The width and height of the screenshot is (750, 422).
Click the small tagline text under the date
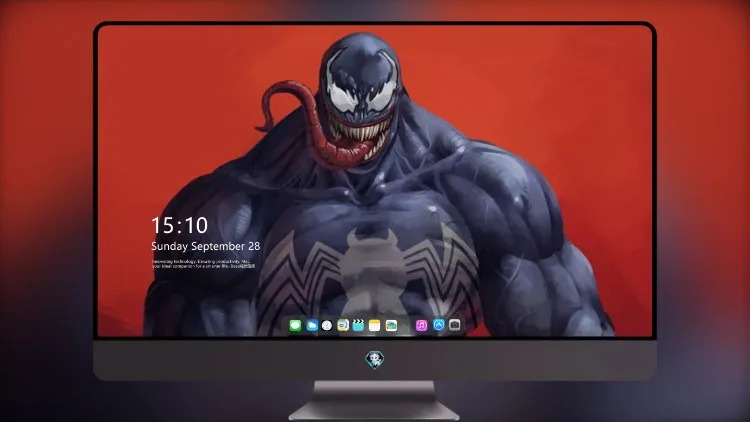(x=203, y=264)
